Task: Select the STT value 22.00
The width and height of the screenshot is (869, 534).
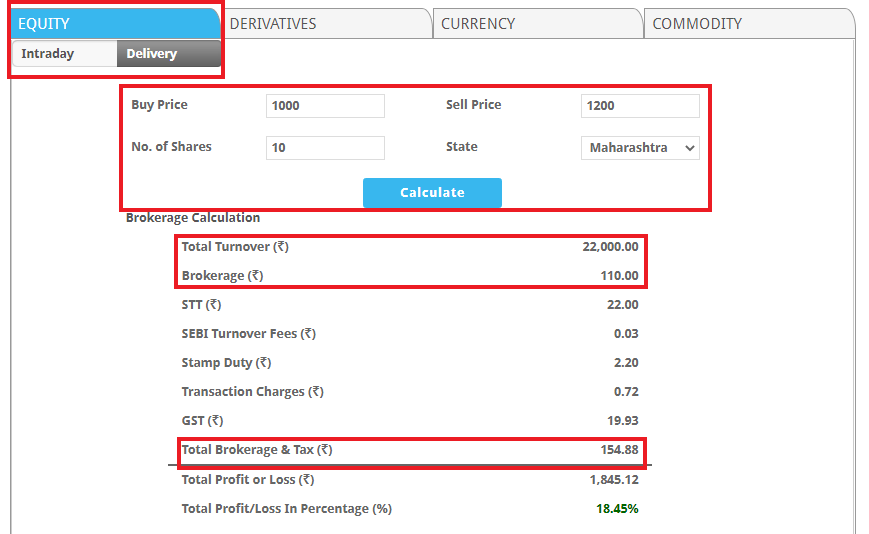Action: tap(622, 305)
